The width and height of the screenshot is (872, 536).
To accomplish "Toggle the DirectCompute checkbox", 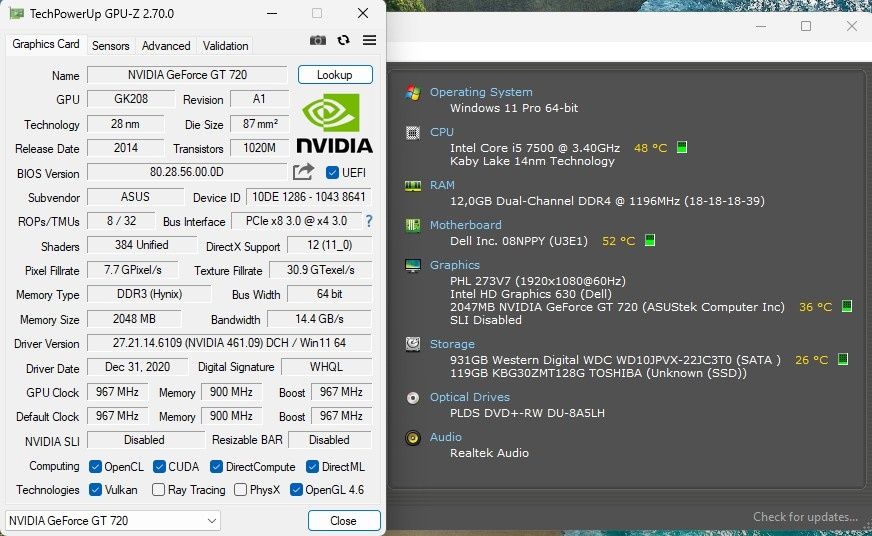I will (x=216, y=466).
